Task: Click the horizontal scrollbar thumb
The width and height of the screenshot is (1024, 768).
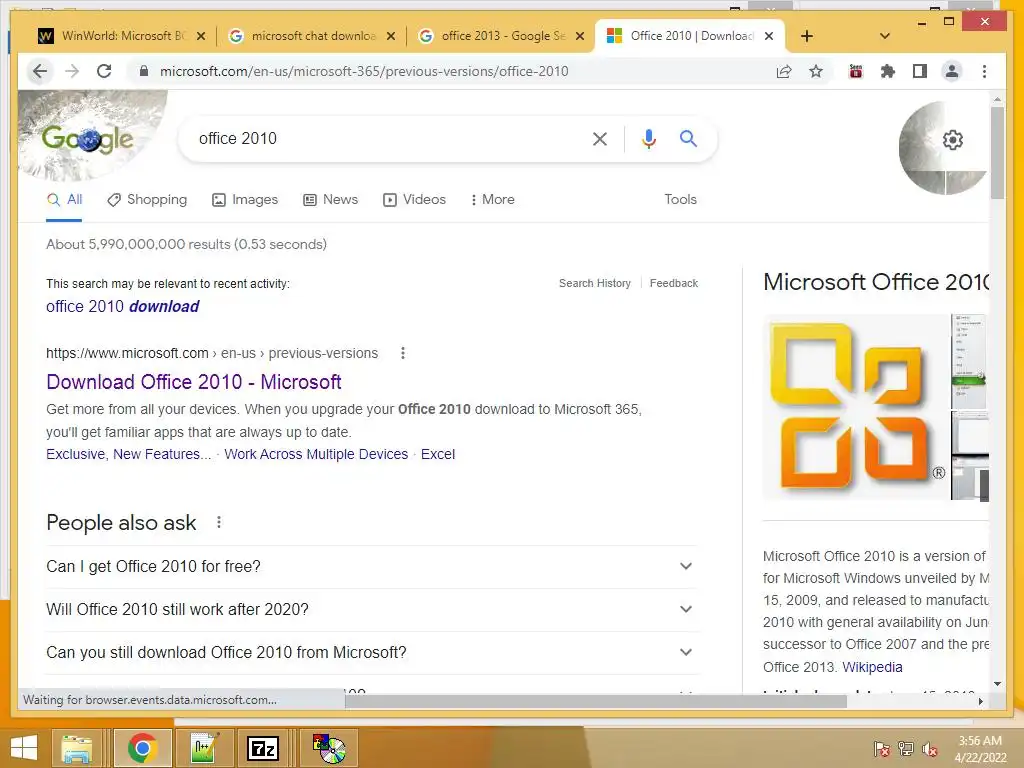Action: 596,701
